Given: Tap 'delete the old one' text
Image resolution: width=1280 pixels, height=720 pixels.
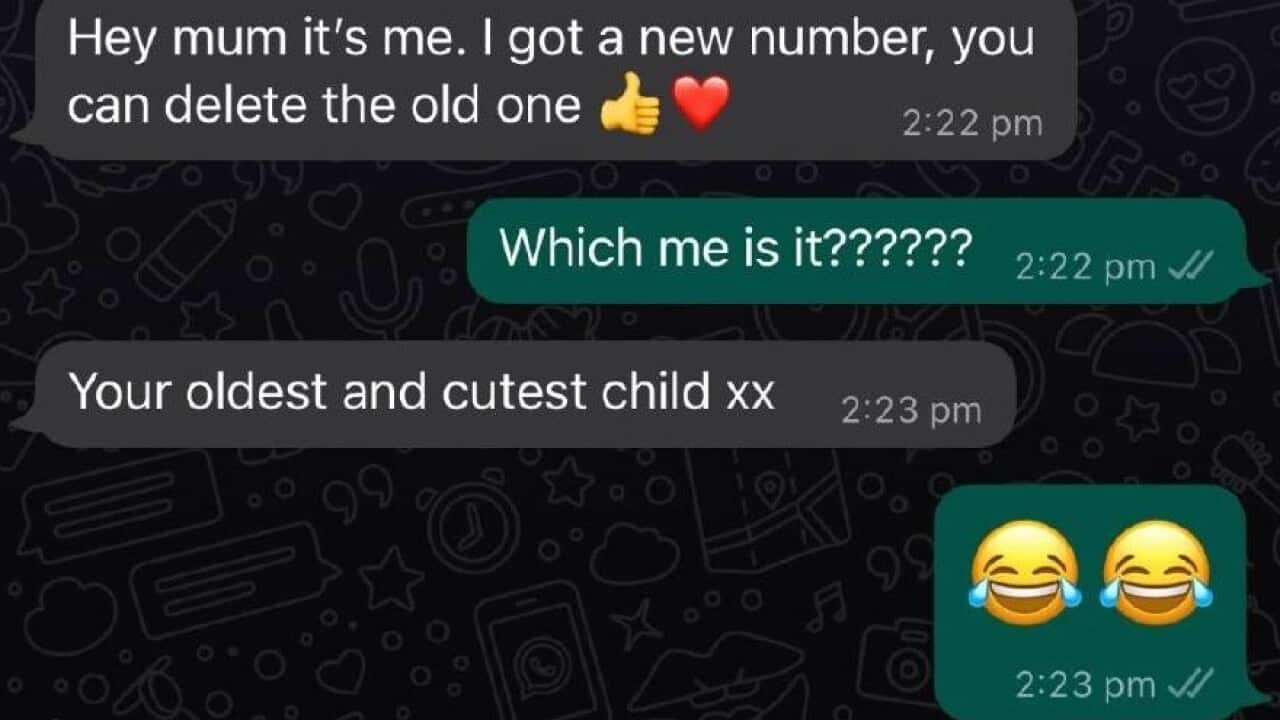Looking at the screenshot, I should 372,104.
